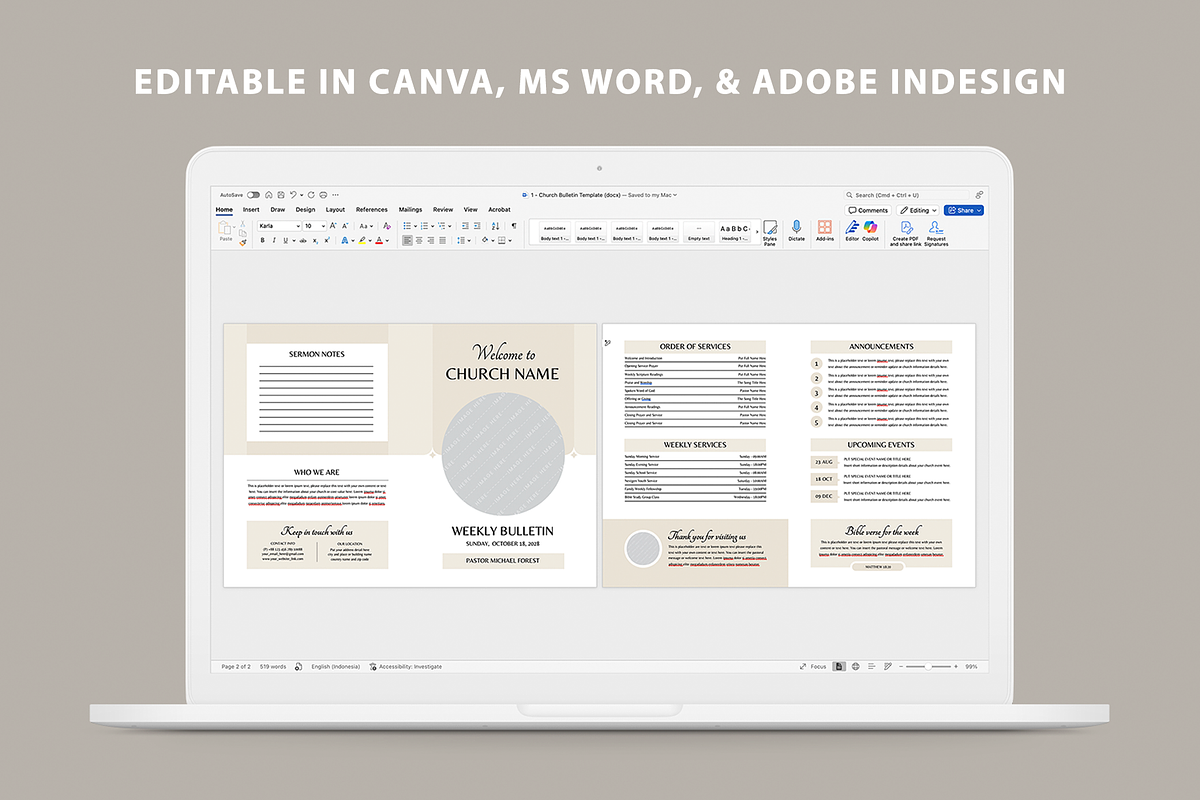Select the Empty text style

[699, 233]
